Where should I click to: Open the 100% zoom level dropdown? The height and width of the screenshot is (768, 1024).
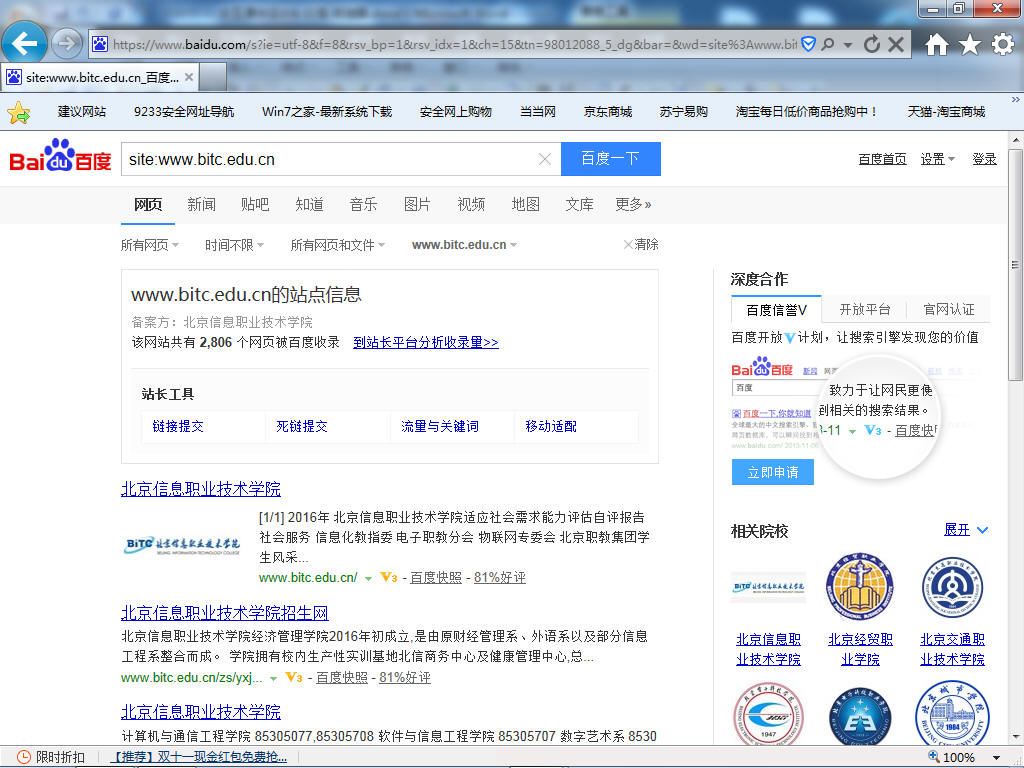tap(997, 758)
